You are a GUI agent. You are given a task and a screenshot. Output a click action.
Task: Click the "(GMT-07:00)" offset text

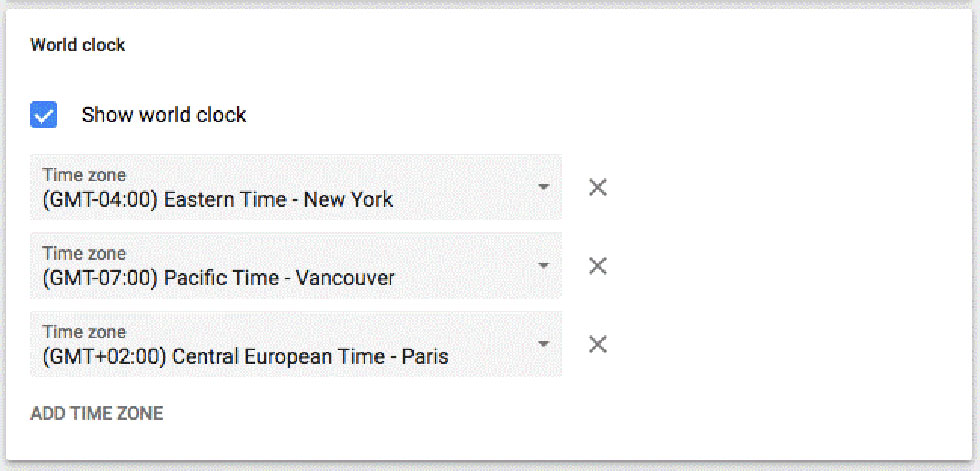pyautogui.click(x=100, y=278)
